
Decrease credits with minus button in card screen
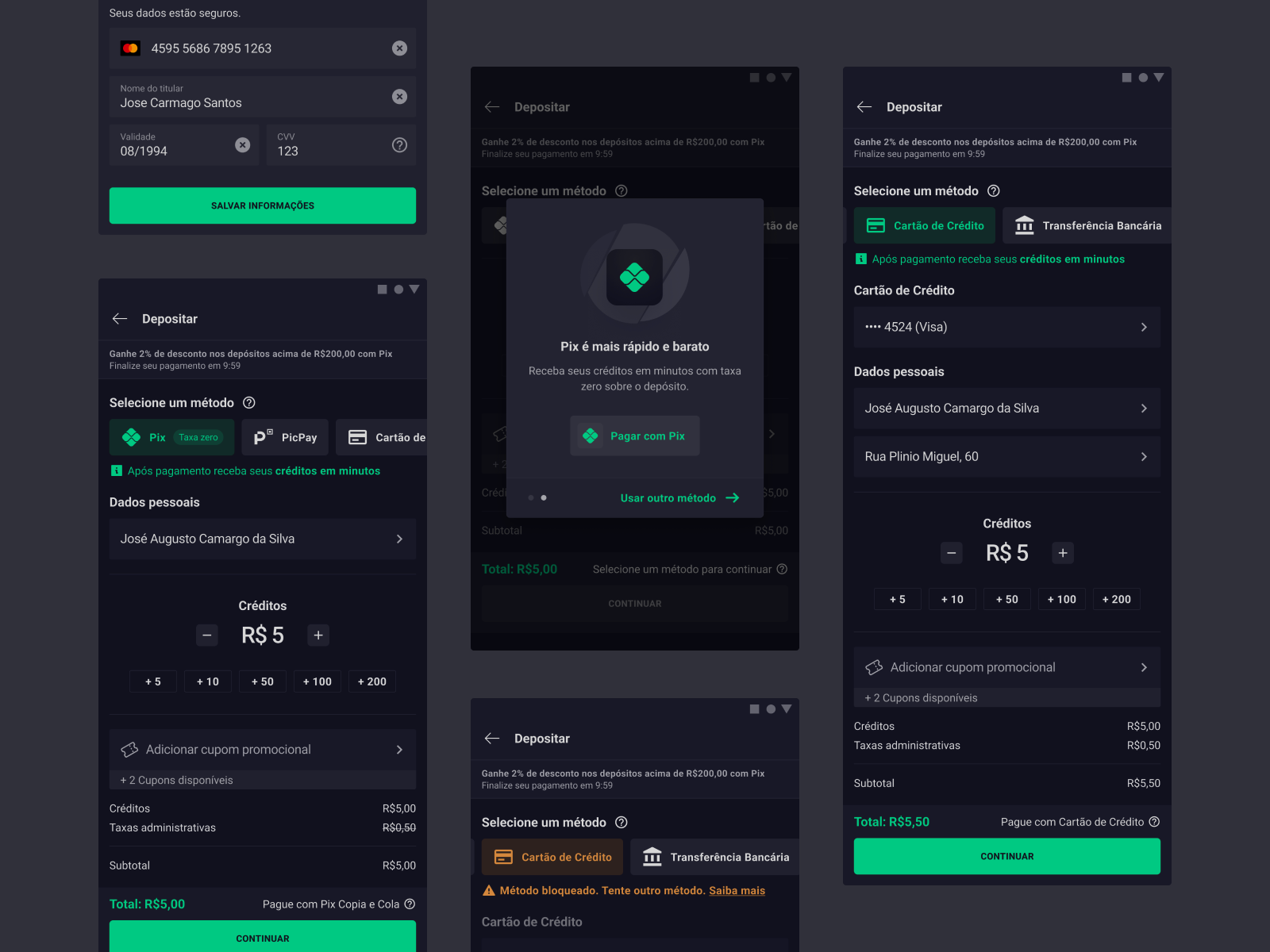[x=952, y=553]
